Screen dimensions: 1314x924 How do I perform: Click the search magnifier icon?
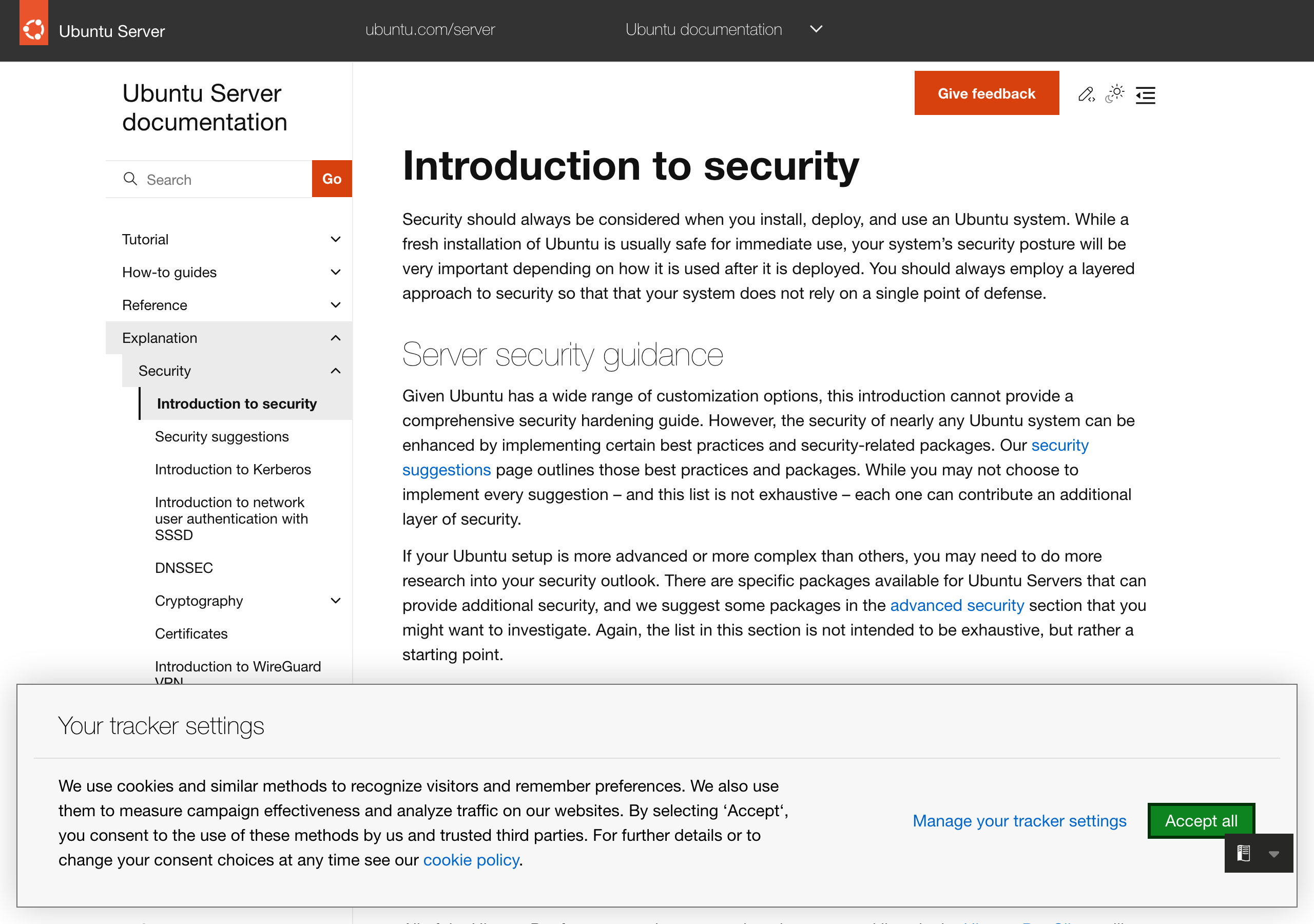(x=130, y=179)
